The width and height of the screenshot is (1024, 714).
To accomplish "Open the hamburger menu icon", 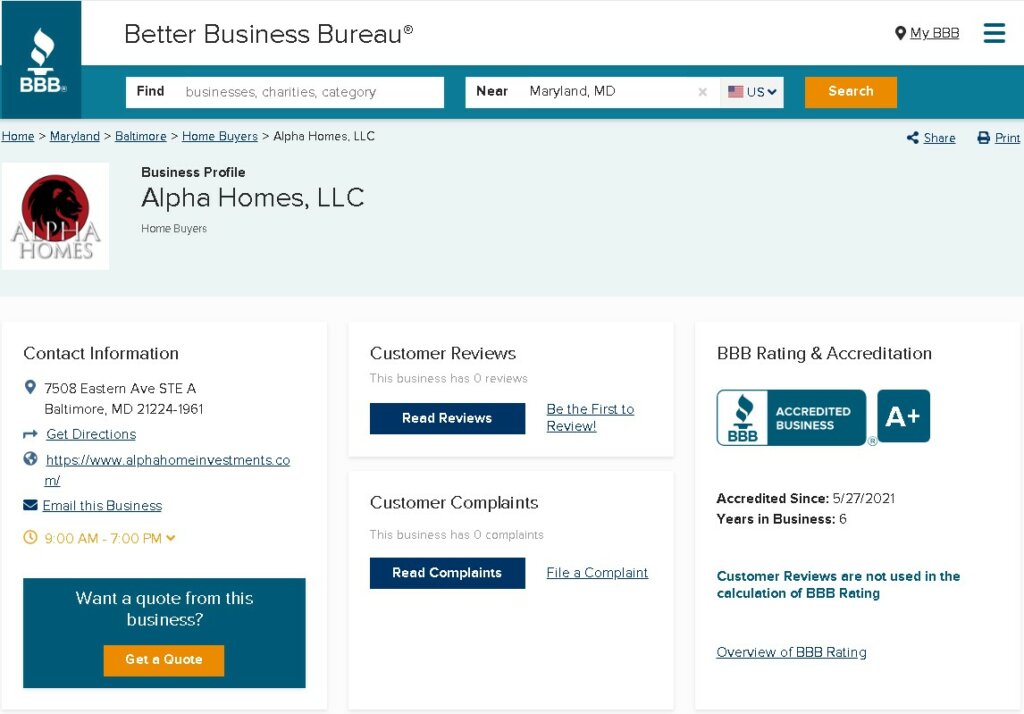I will pyautogui.click(x=994, y=33).
